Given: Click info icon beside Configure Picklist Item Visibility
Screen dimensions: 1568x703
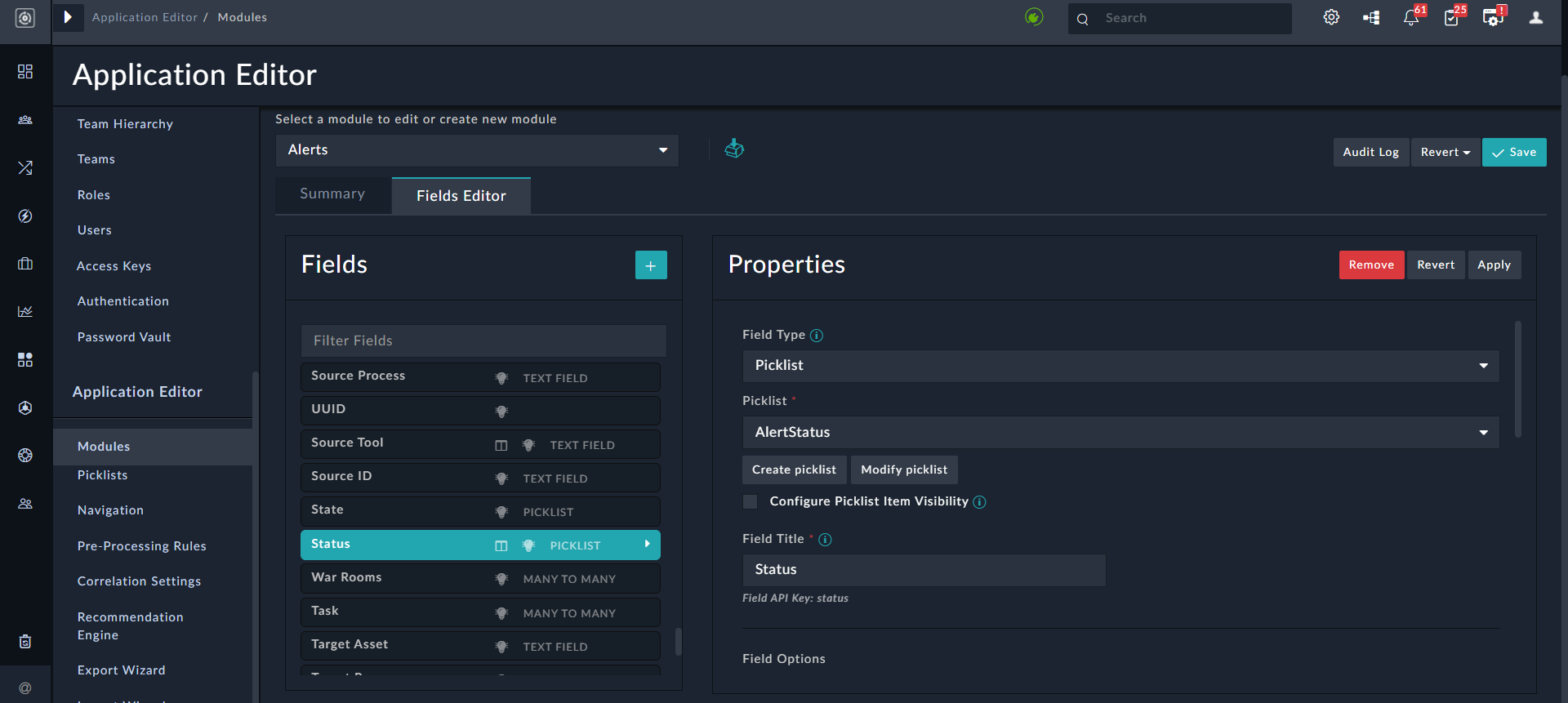Looking at the screenshot, I should pyautogui.click(x=979, y=502).
